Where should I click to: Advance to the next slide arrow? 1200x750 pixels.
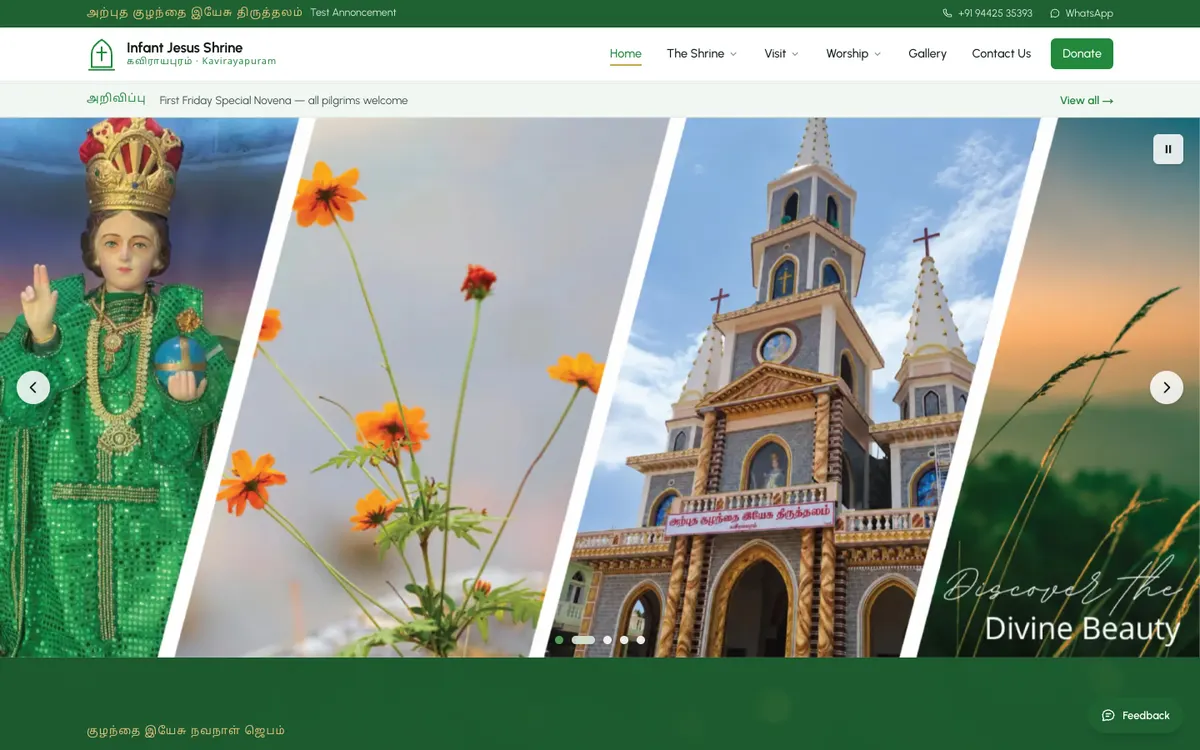click(1166, 387)
